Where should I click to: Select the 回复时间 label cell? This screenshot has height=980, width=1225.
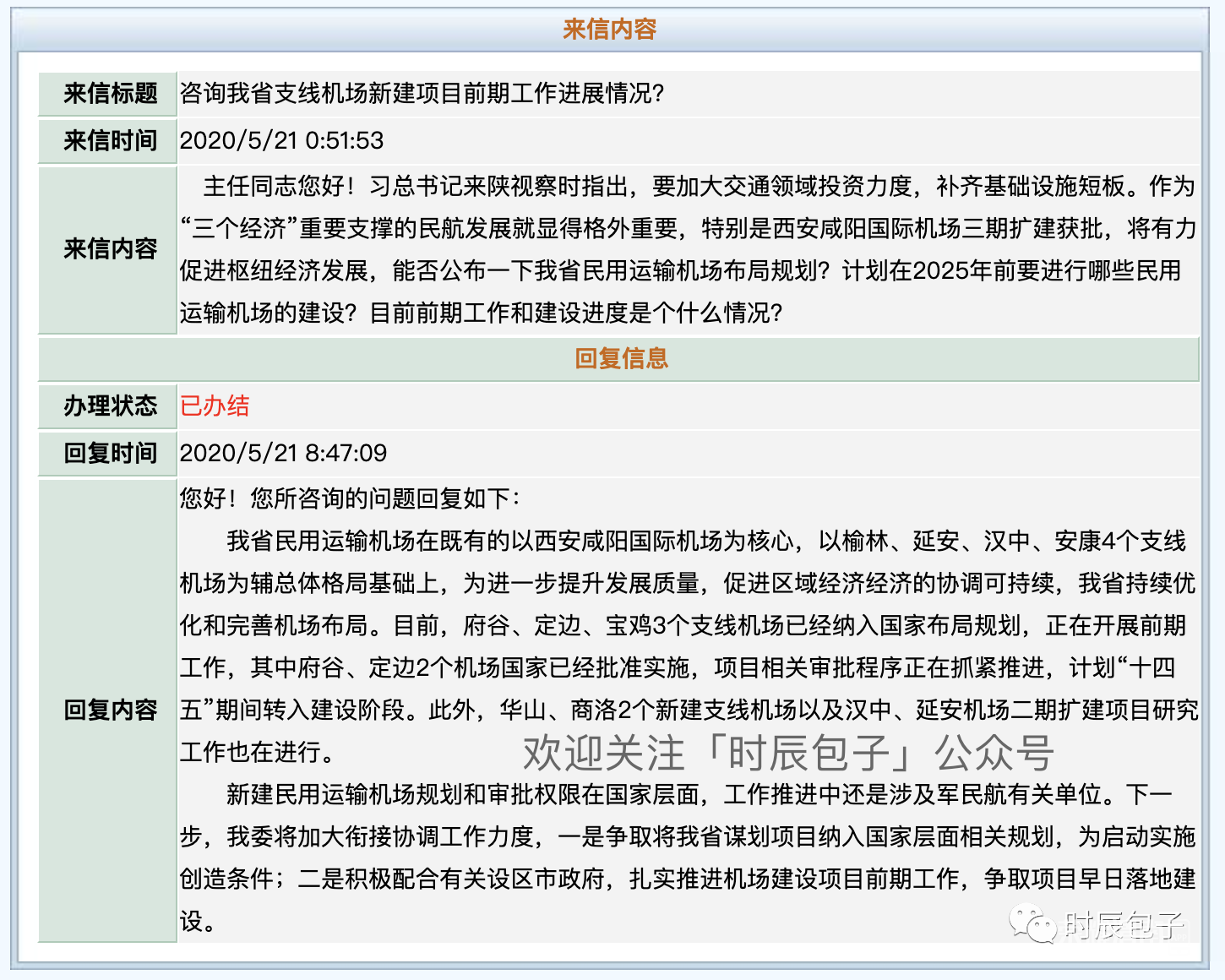pyautogui.click(x=110, y=453)
